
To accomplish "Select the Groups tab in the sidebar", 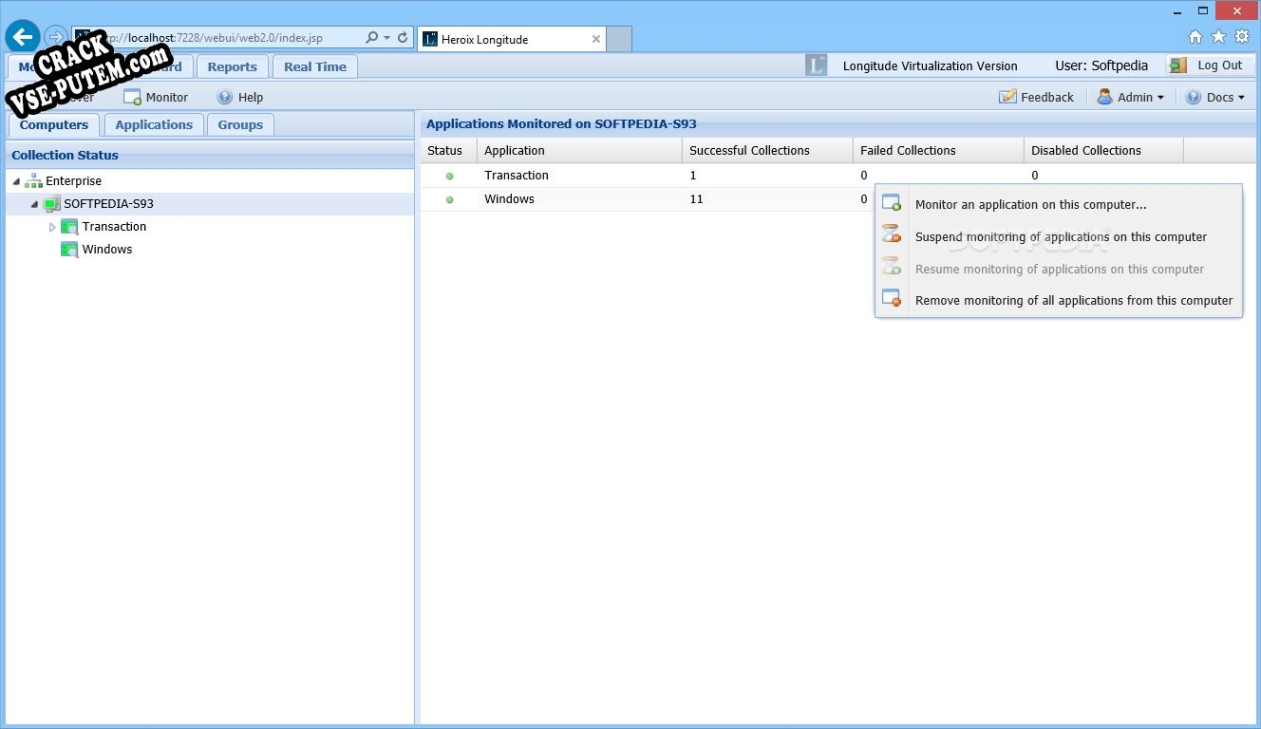I will (239, 124).
